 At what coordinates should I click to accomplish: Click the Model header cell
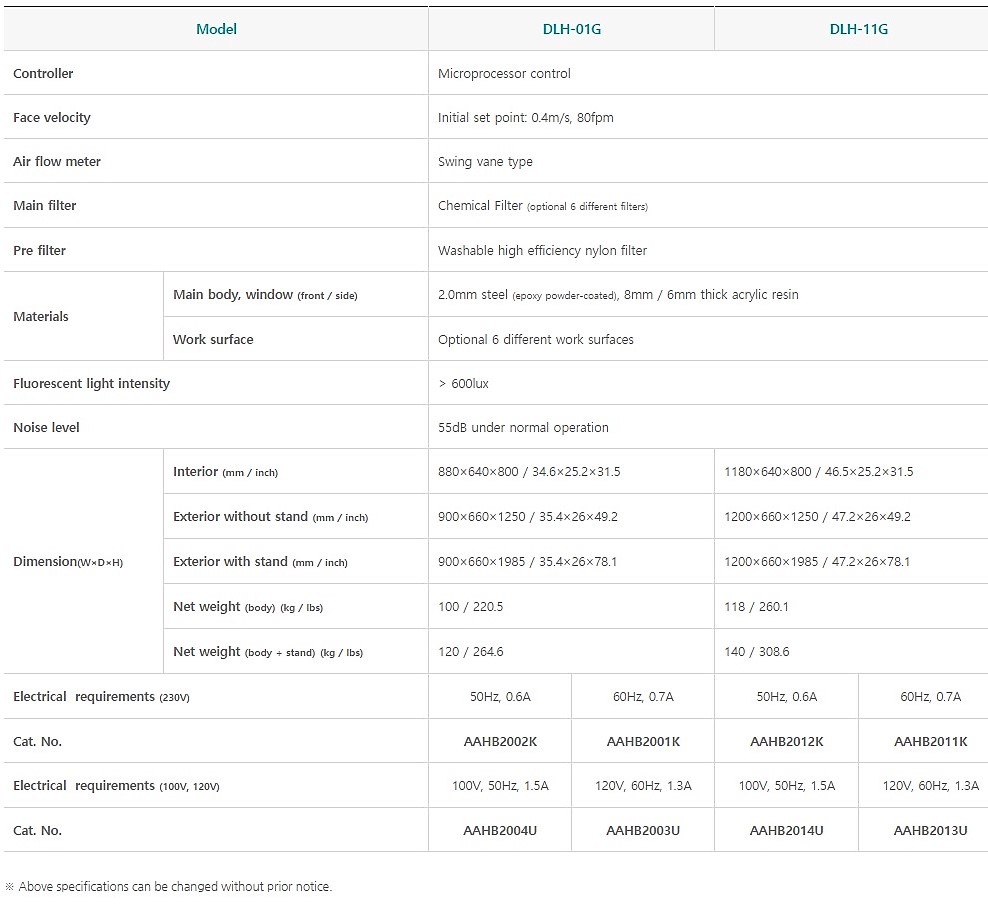tap(216, 29)
